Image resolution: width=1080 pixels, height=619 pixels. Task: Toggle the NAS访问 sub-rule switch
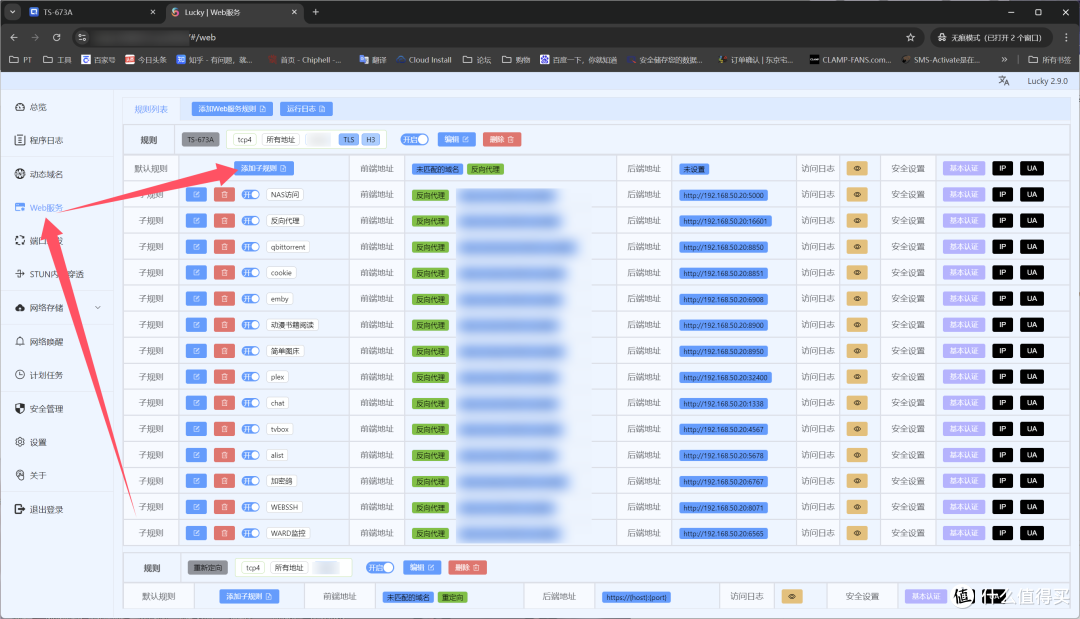(x=251, y=195)
